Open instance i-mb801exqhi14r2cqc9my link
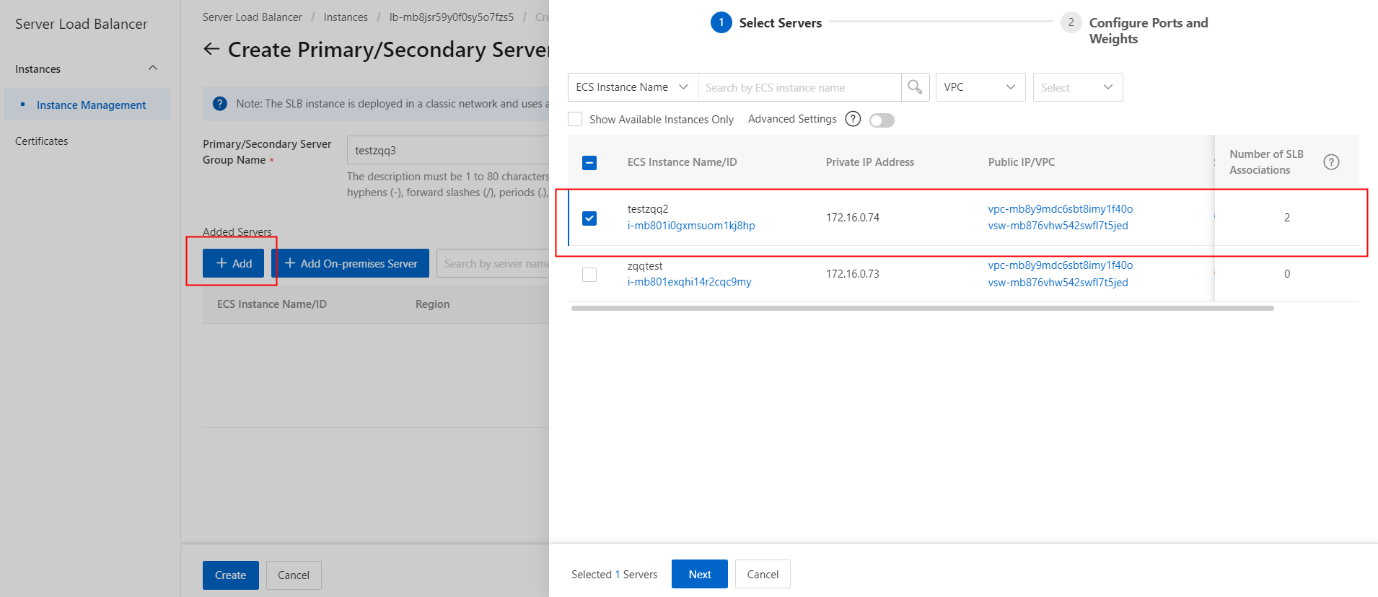Viewport: 1378px width, 597px height. click(689, 282)
